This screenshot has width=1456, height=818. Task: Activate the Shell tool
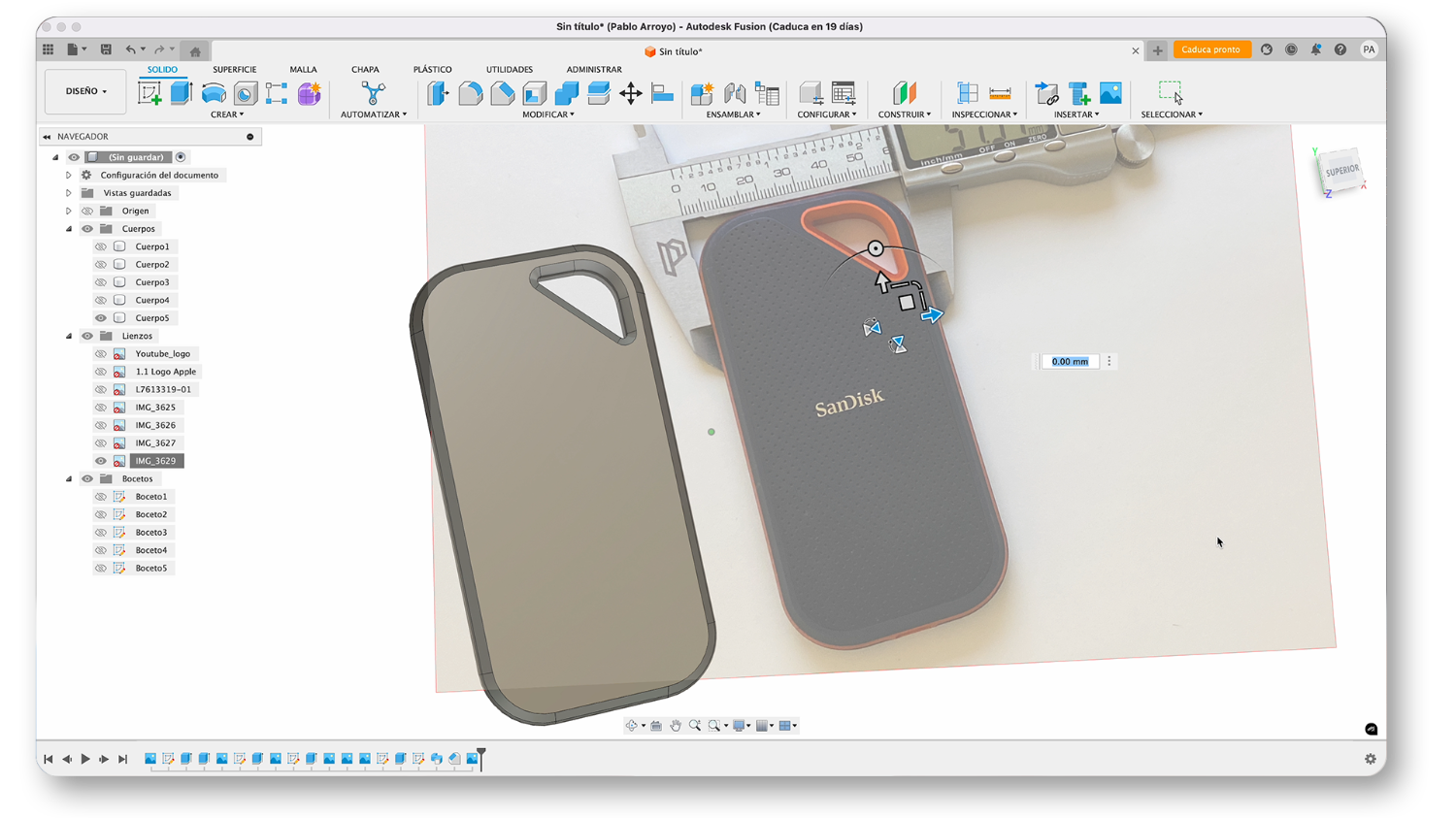click(535, 93)
